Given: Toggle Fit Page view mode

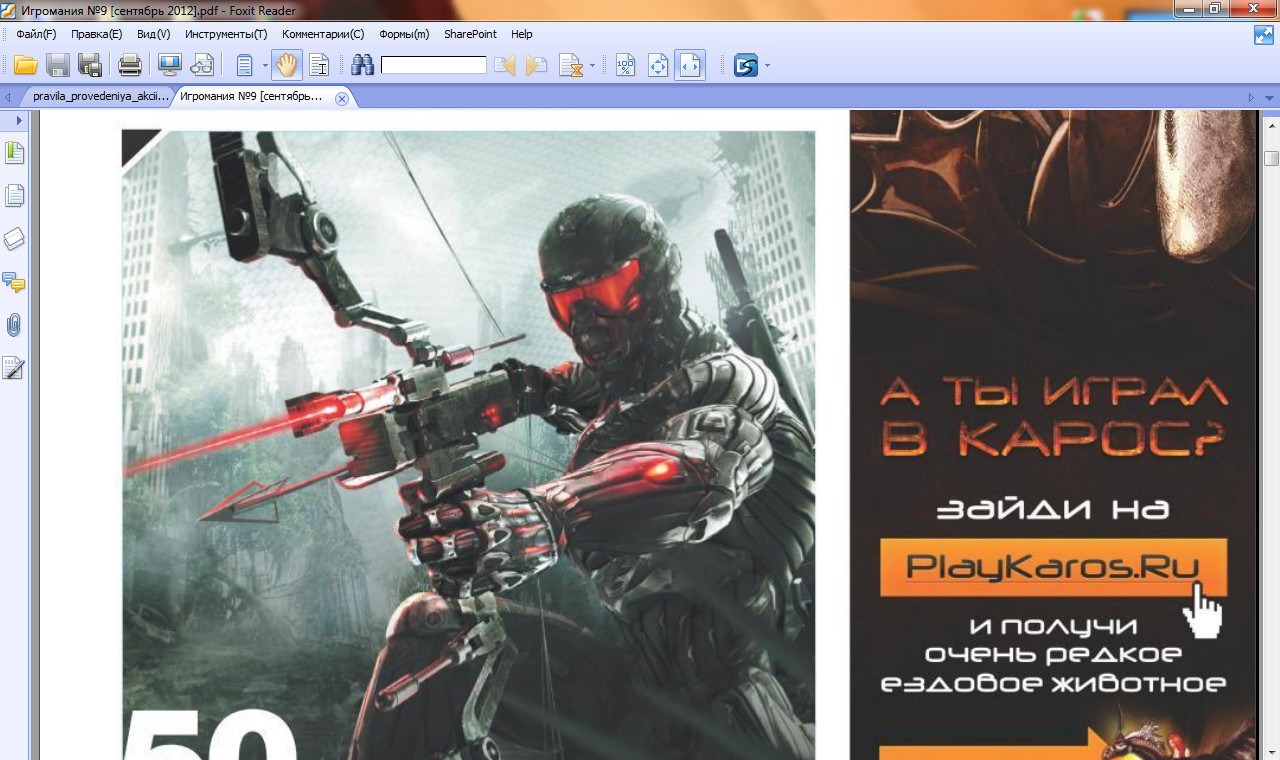Looking at the screenshot, I should point(657,66).
